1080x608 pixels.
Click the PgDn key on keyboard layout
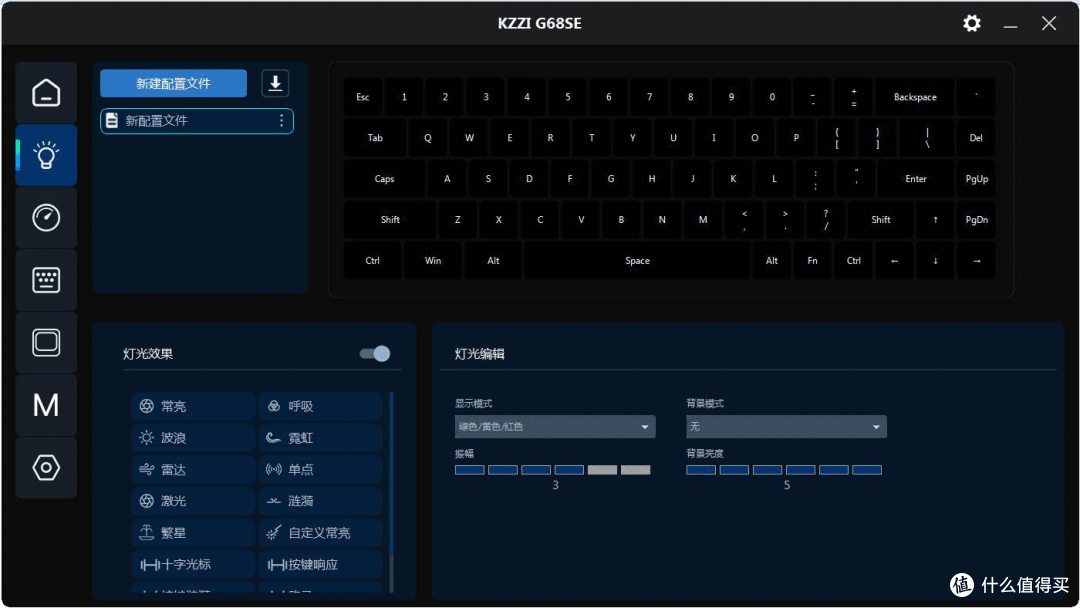click(x=977, y=220)
